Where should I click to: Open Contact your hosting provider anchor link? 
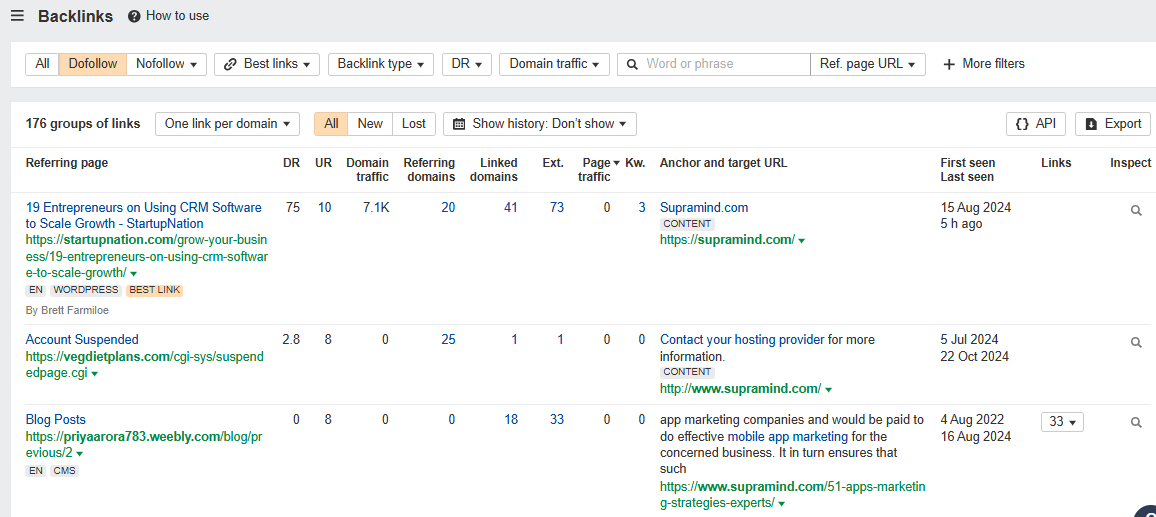[x=742, y=339]
